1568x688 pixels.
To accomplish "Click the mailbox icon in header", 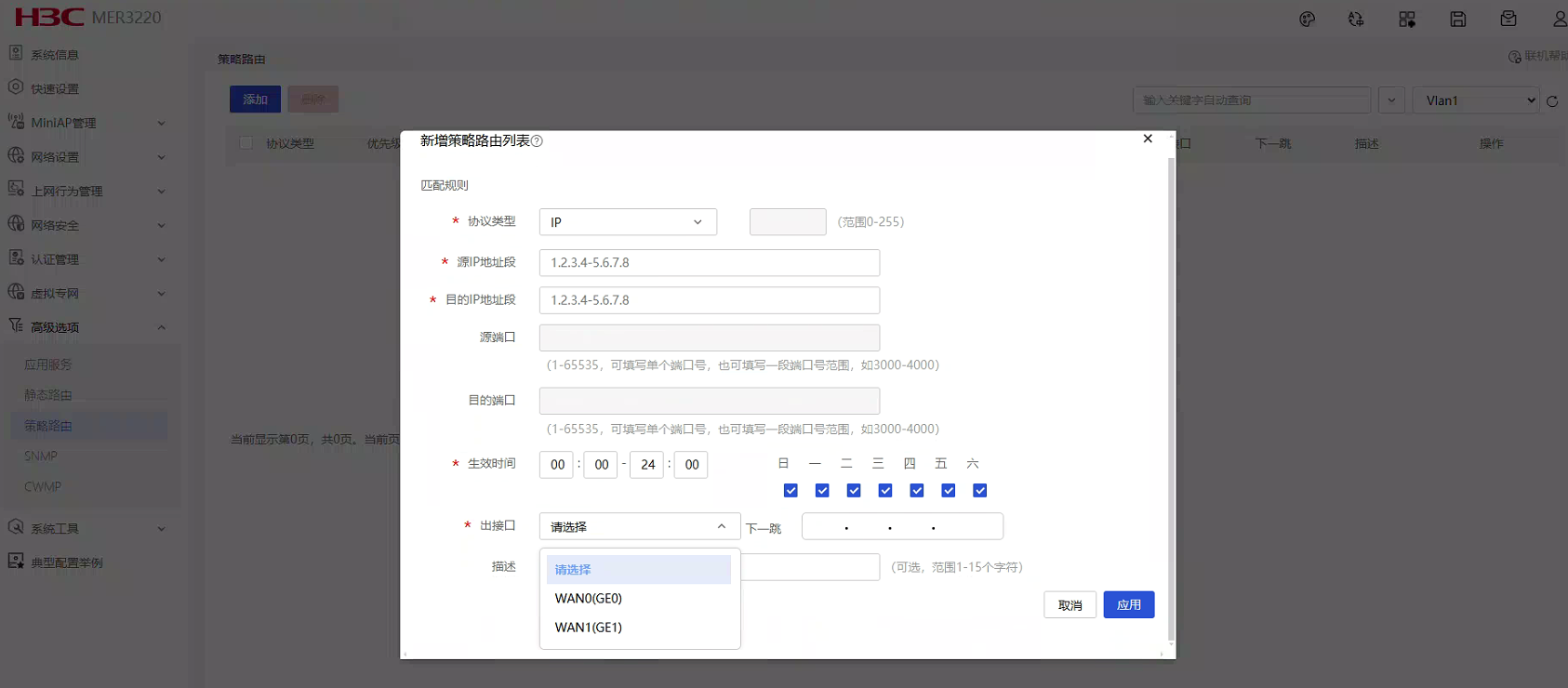I will point(1508,20).
